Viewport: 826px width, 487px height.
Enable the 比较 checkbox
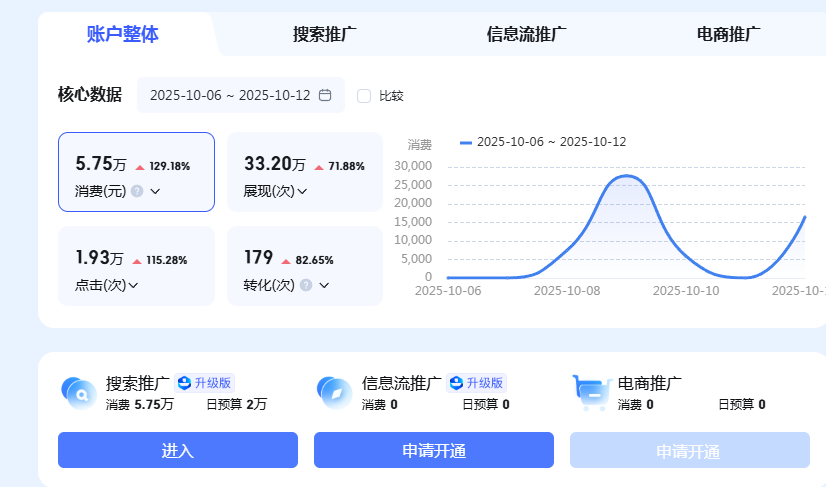click(364, 96)
